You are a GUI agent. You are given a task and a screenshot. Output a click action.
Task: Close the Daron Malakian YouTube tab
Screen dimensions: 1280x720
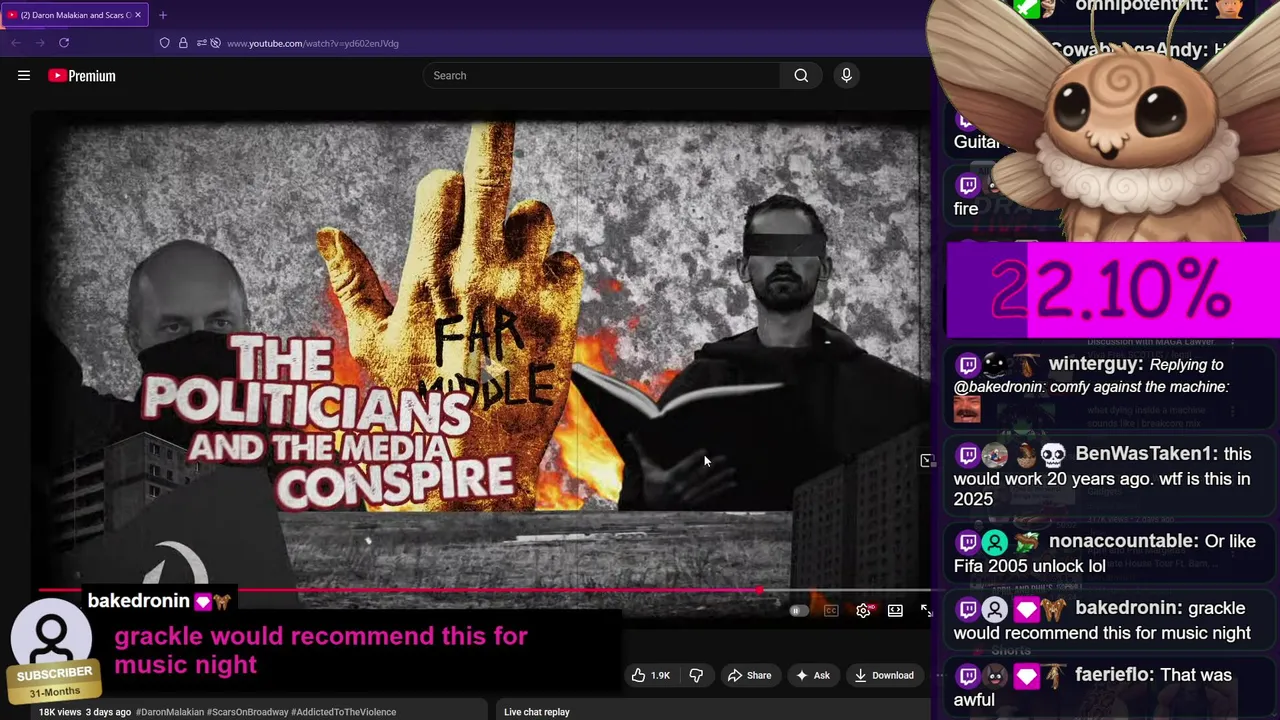(x=138, y=15)
